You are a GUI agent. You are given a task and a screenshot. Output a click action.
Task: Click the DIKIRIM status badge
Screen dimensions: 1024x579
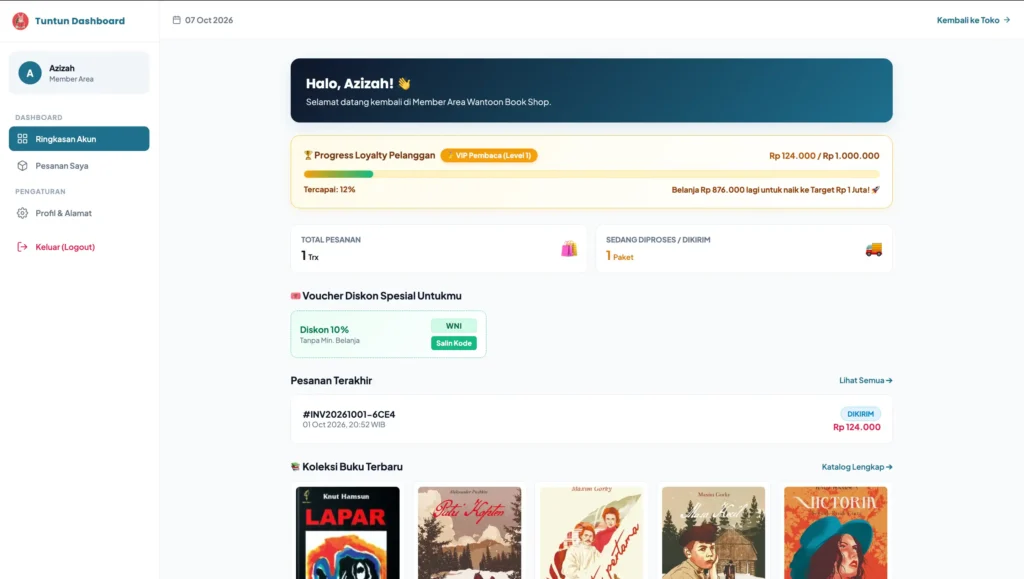[861, 414]
